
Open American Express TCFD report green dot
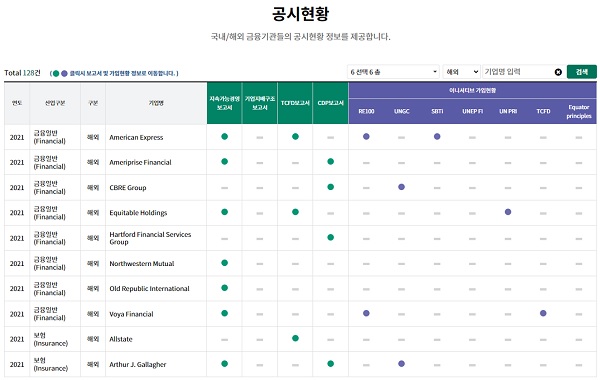(295, 137)
